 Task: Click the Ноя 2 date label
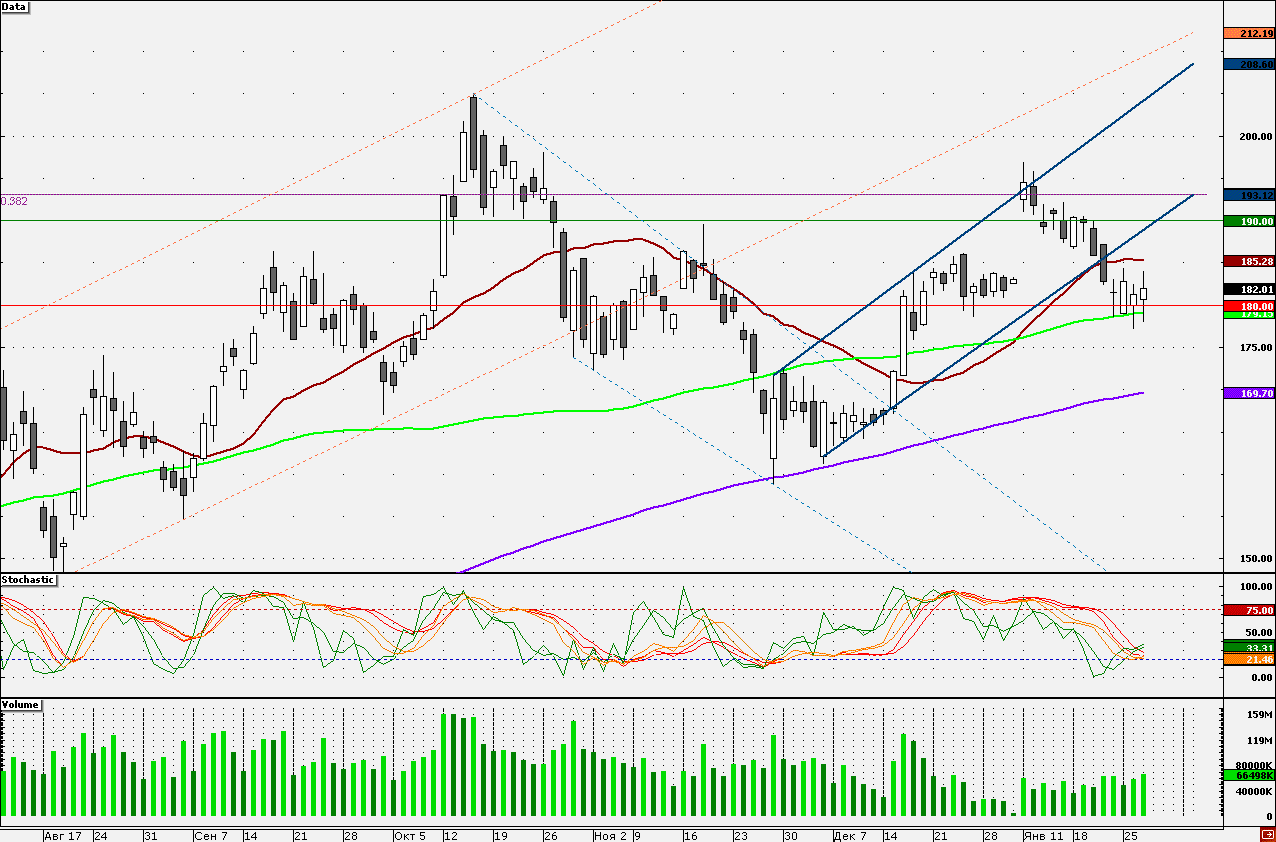click(x=610, y=835)
